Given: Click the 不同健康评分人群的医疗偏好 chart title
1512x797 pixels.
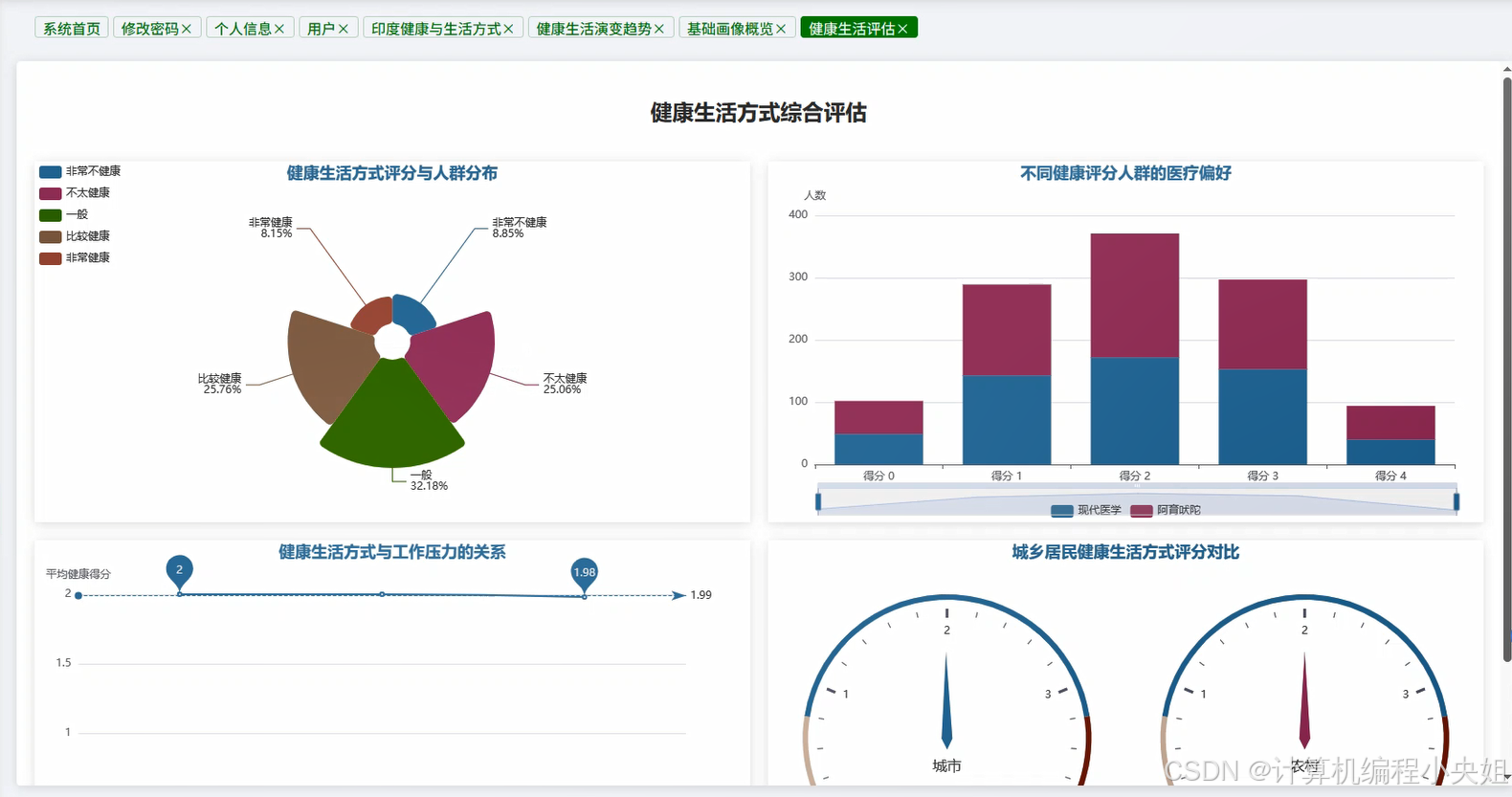Looking at the screenshot, I should [x=1125, y=173].
